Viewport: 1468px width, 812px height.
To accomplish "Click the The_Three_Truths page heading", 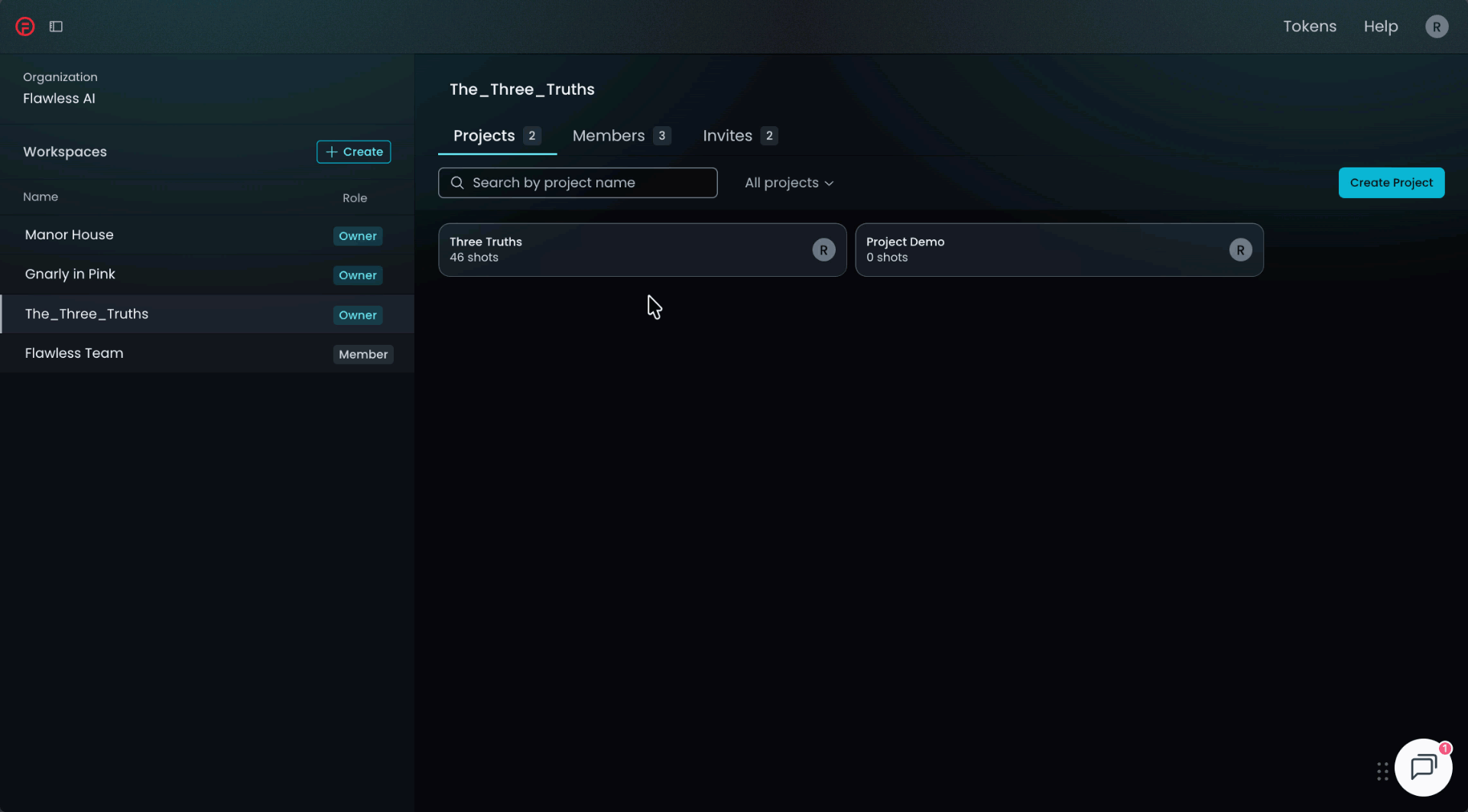I will tap(522, 89).
